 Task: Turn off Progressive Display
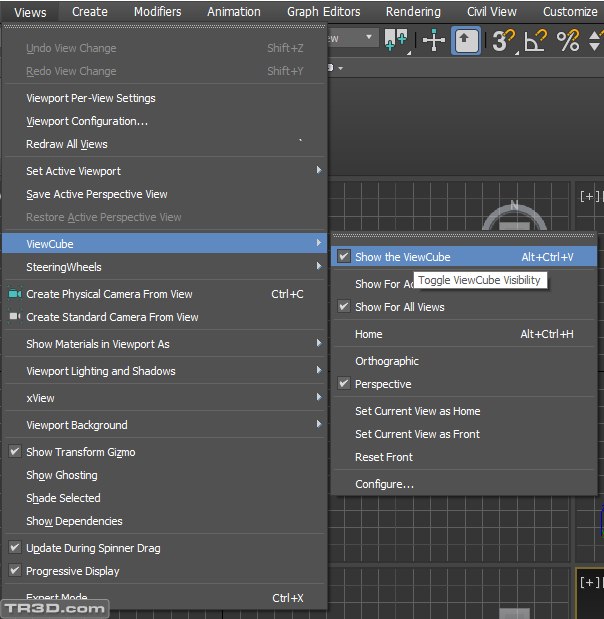pos(72,571)
